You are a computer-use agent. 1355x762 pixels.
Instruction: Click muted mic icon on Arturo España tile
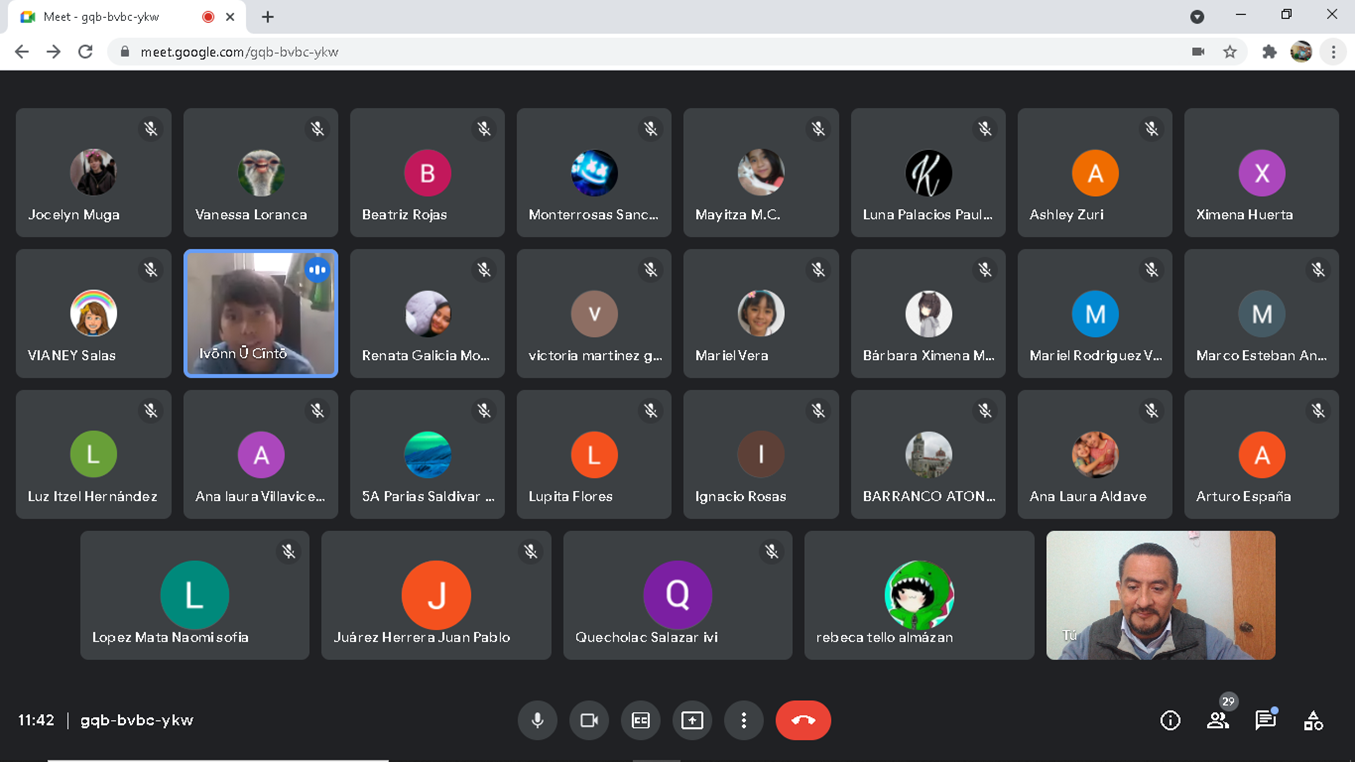(1318, 411)
